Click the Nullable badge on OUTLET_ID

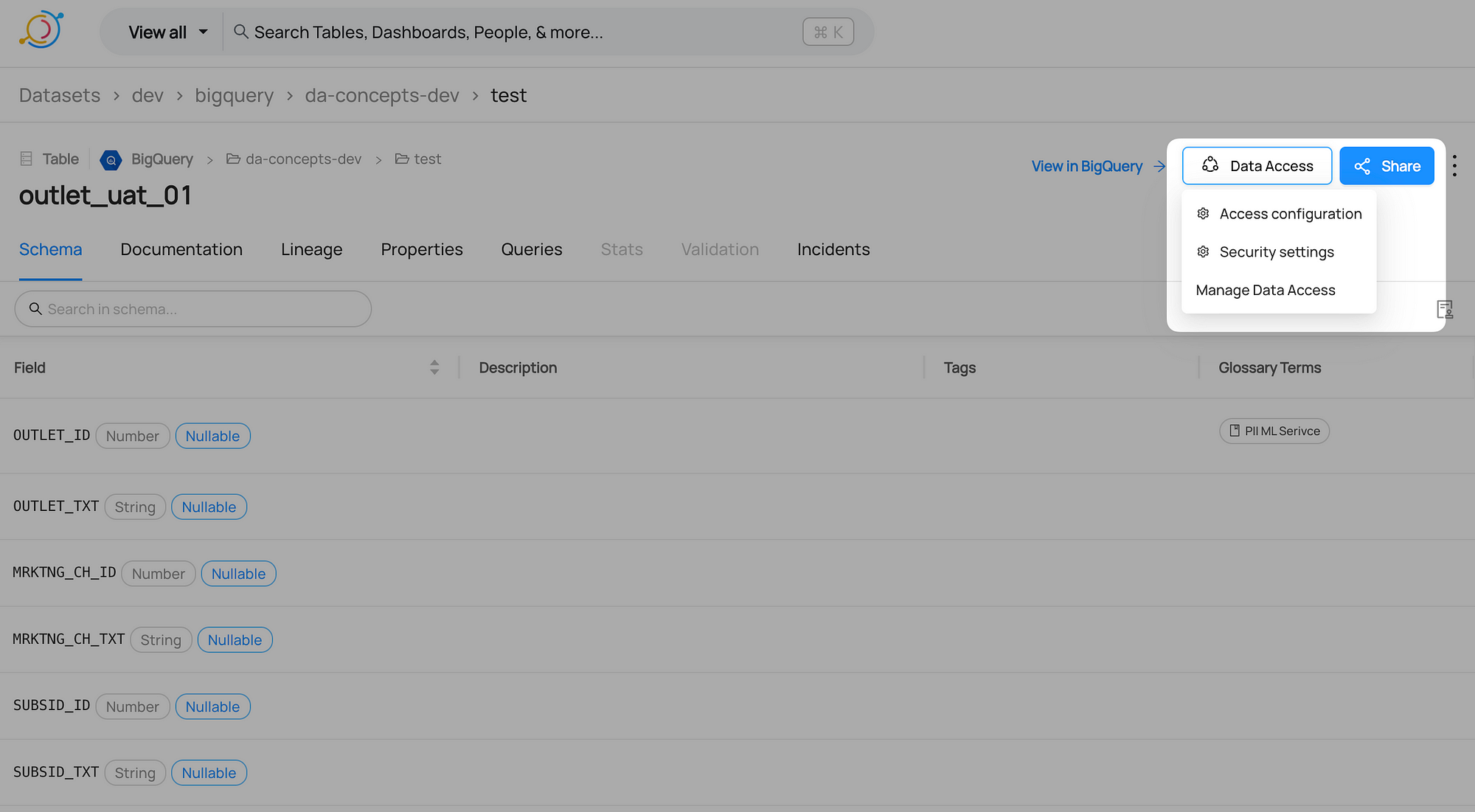212,436
